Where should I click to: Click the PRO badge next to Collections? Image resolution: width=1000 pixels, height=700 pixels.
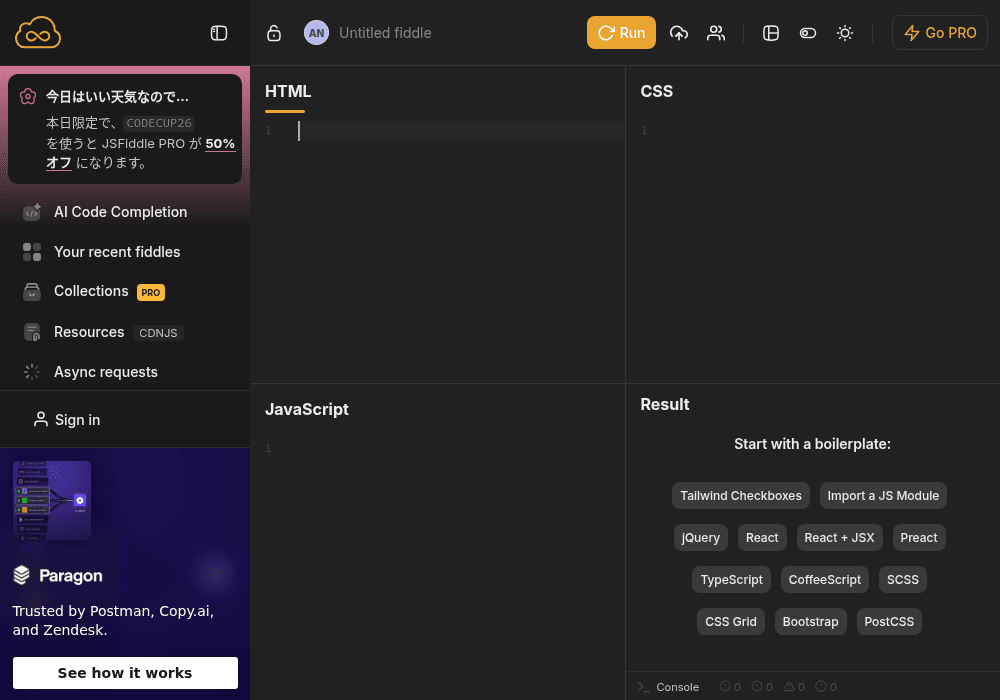point(151,293)
